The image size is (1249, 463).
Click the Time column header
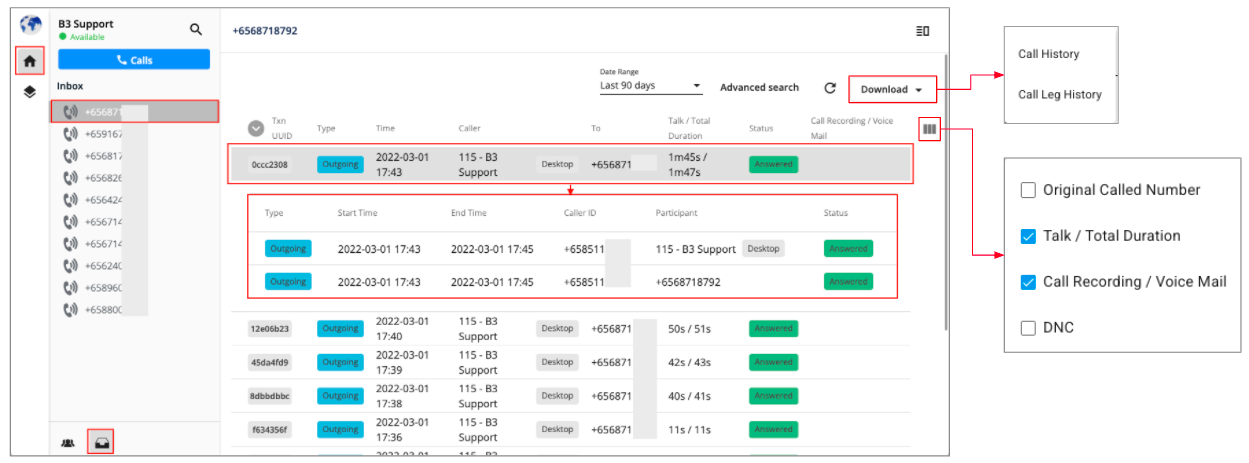(385, 128)
